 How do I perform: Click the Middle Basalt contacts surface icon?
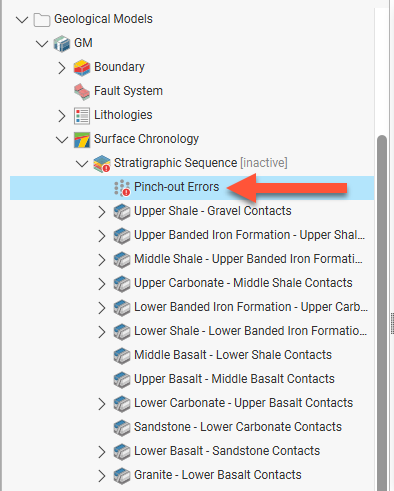pos(122,355)
